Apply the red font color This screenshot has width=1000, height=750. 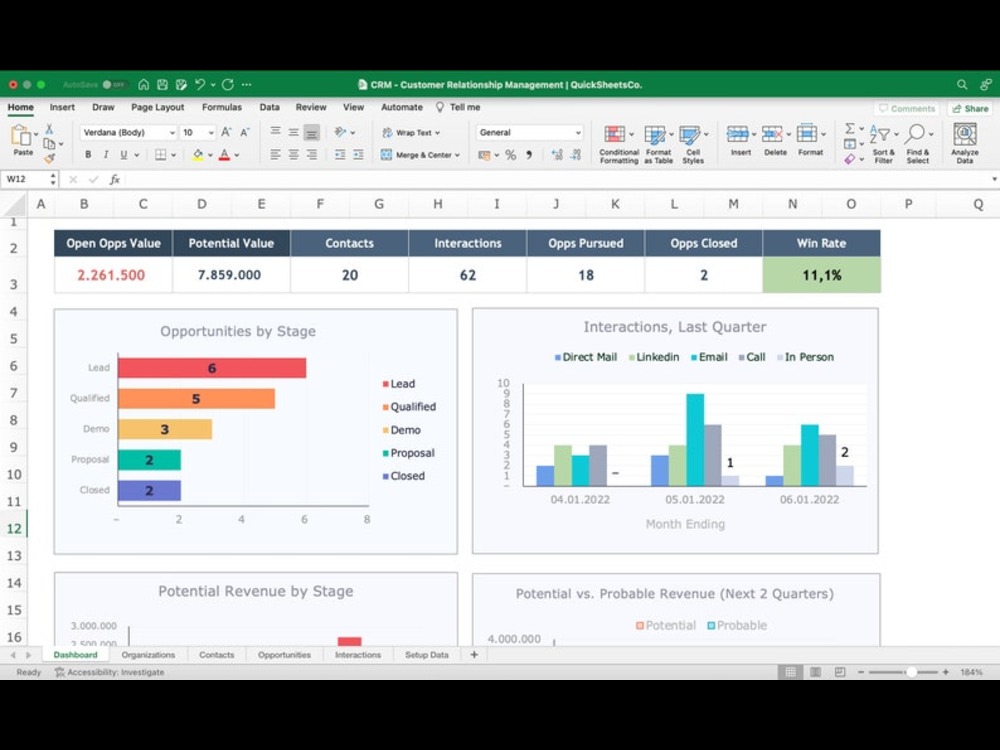coord(224,155)
